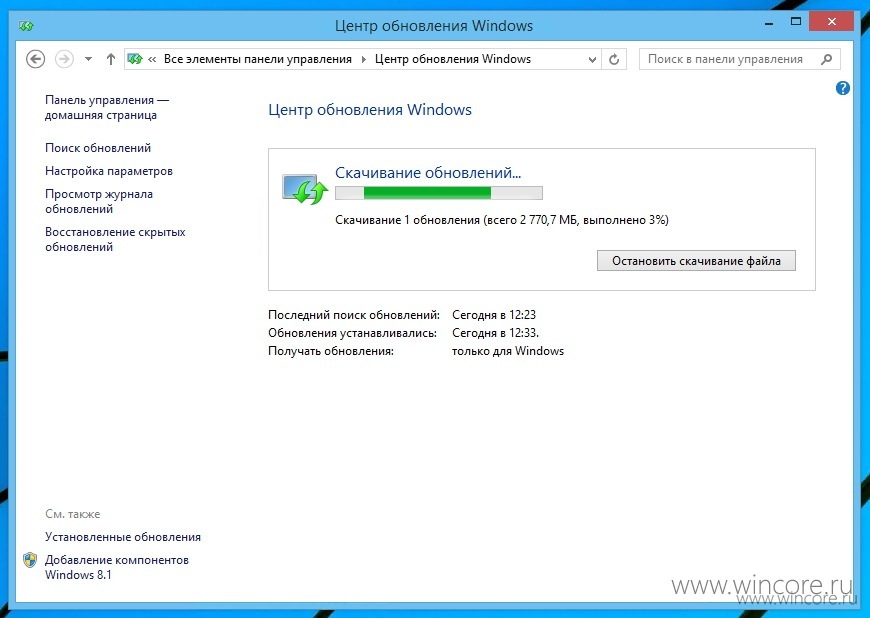
Task: Open 'Установленные обновления' link
Action: pyautogui.click(x=123, y=537)
